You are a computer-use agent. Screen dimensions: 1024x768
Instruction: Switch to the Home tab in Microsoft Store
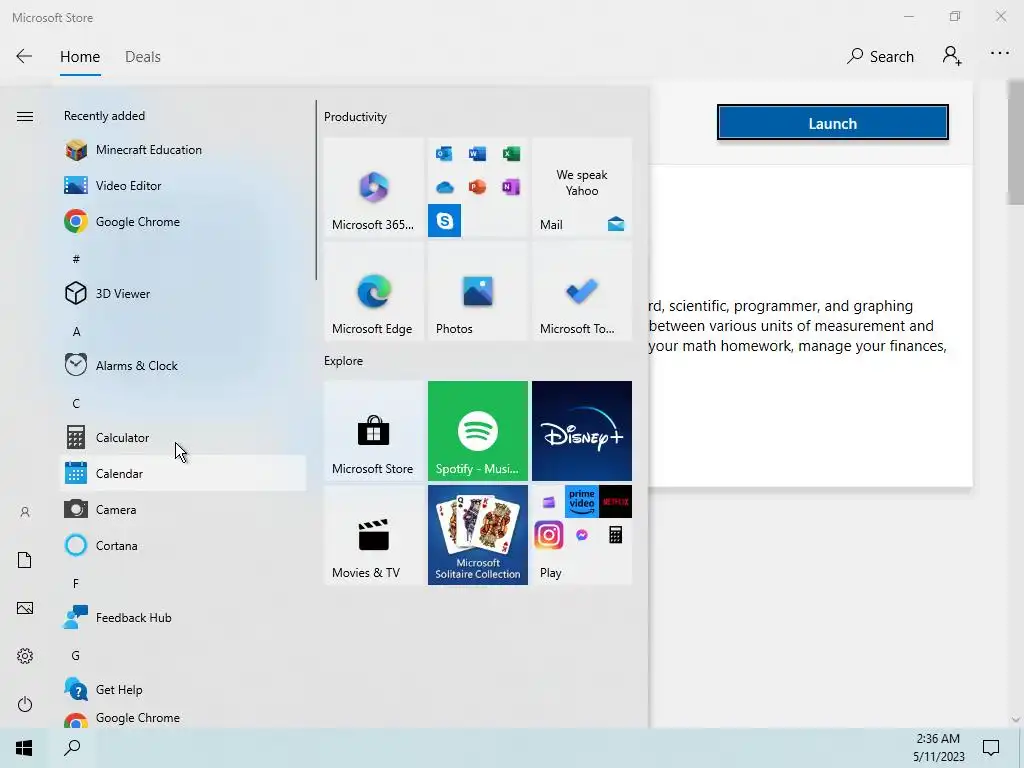(x=80, y=57)
